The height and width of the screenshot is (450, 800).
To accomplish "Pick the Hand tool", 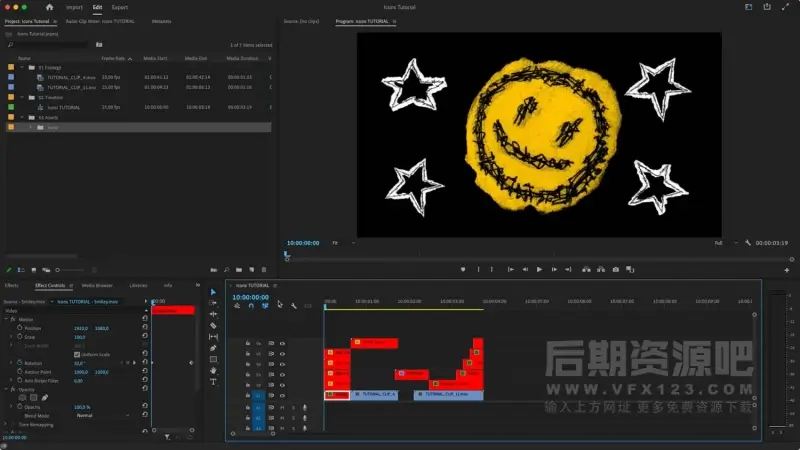I will point(213,370).
